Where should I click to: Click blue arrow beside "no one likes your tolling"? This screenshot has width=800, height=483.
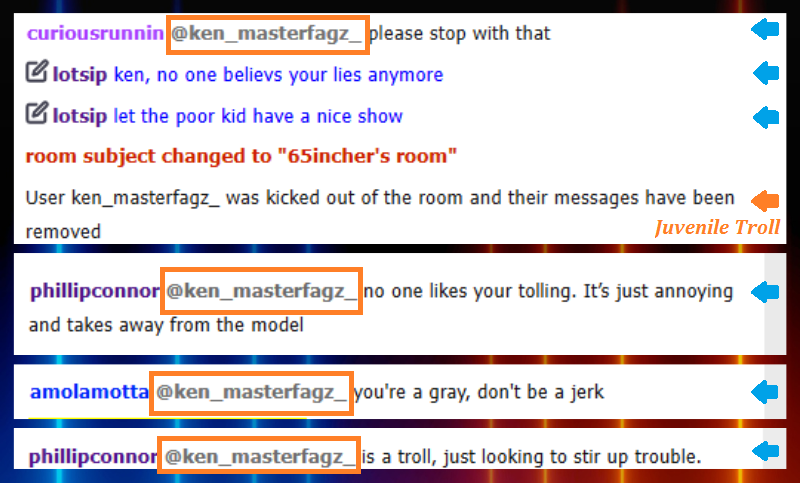[x=765, y=292]
